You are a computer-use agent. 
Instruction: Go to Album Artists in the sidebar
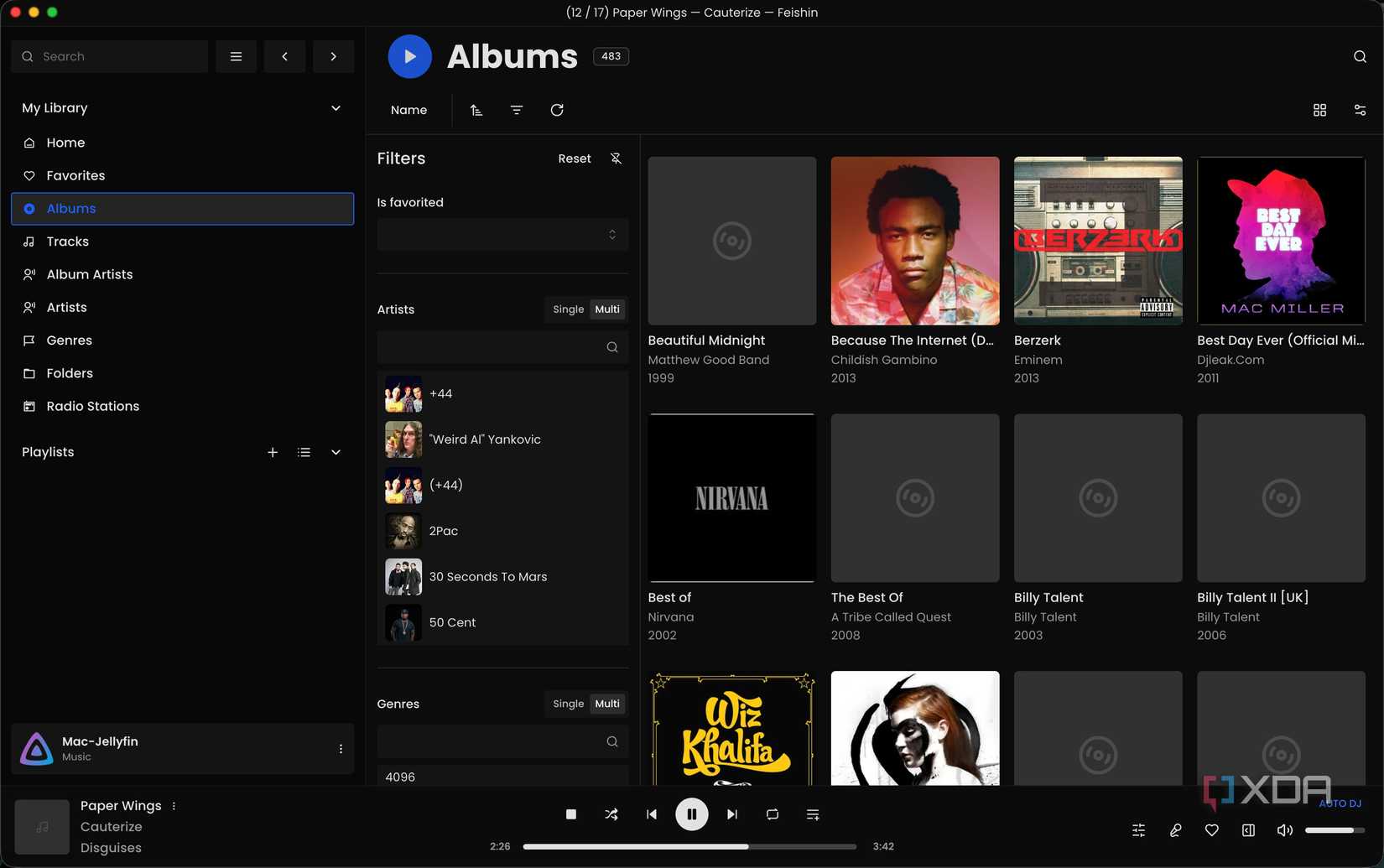click(89, 273)
